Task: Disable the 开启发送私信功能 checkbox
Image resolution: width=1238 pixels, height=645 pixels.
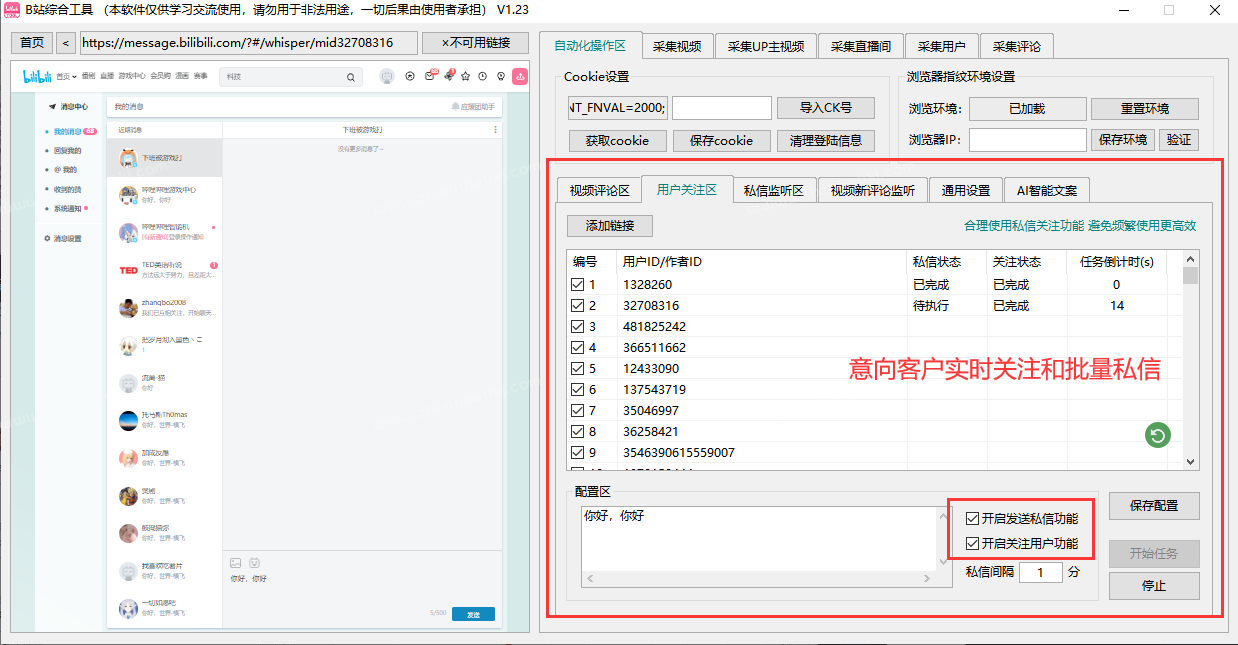Action: click(971, 519)
